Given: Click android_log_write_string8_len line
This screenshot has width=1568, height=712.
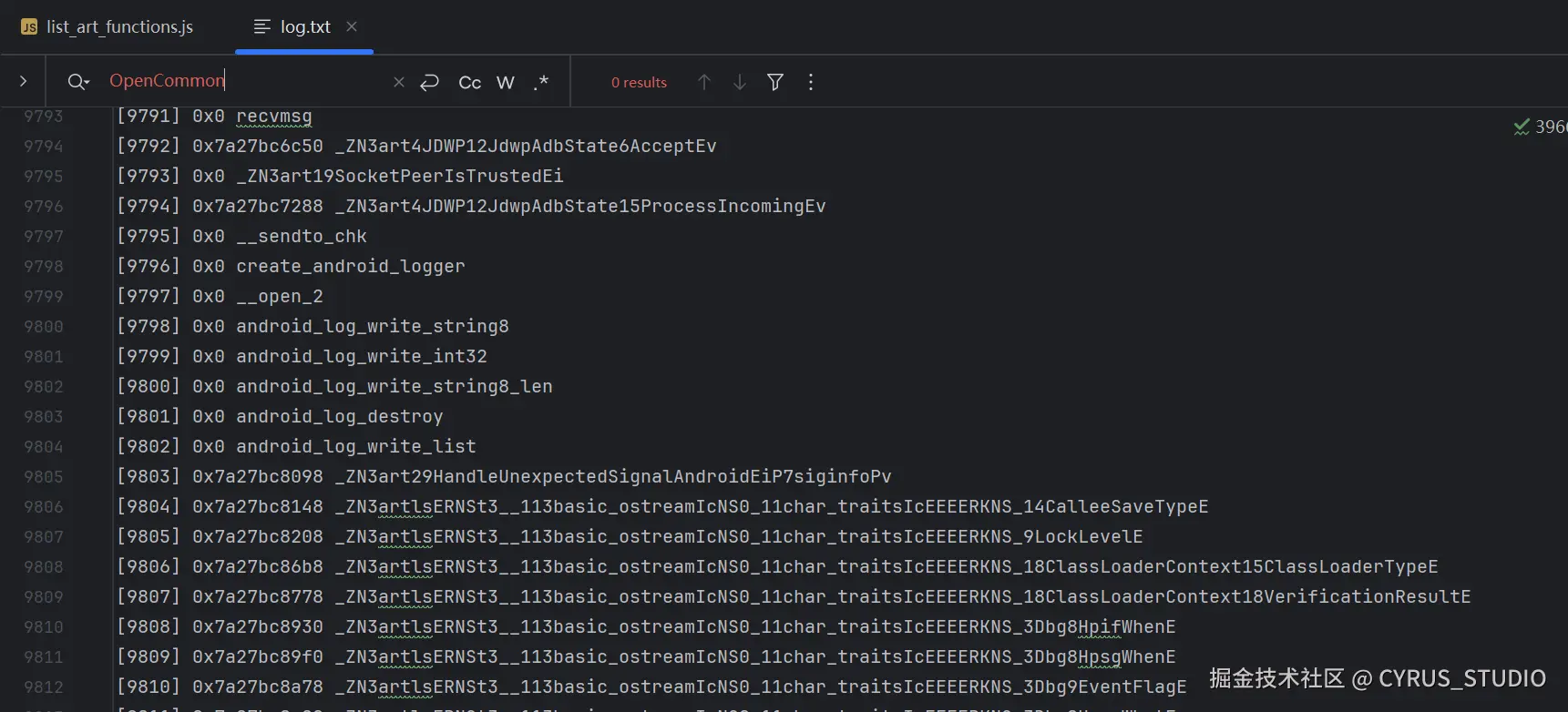Looking at the screenshot, I should 334,386.
